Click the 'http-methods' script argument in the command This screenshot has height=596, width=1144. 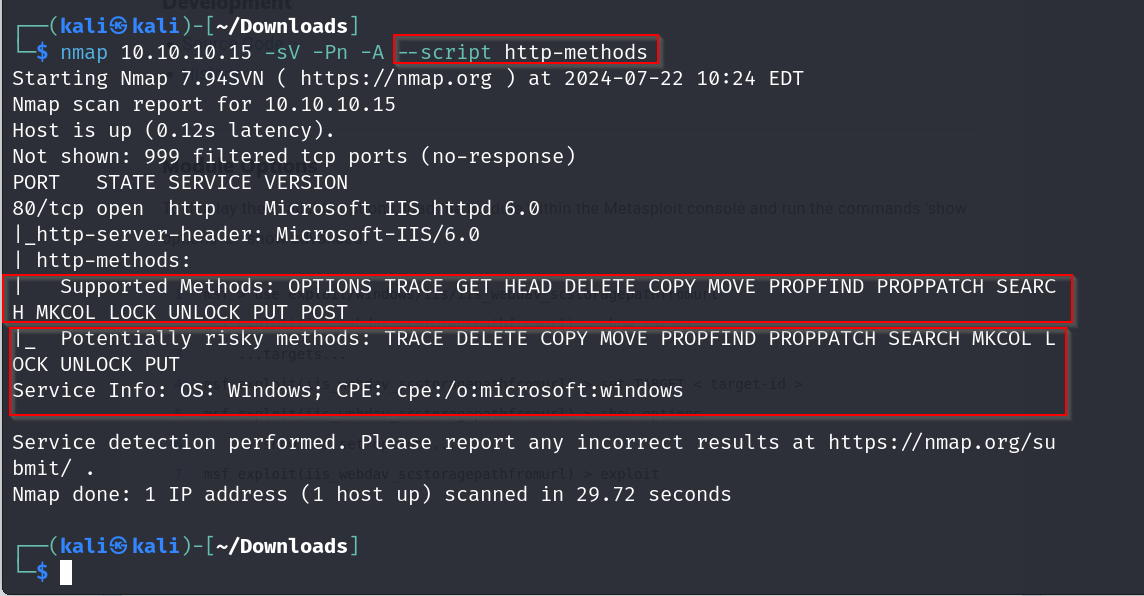coord(576,52)
